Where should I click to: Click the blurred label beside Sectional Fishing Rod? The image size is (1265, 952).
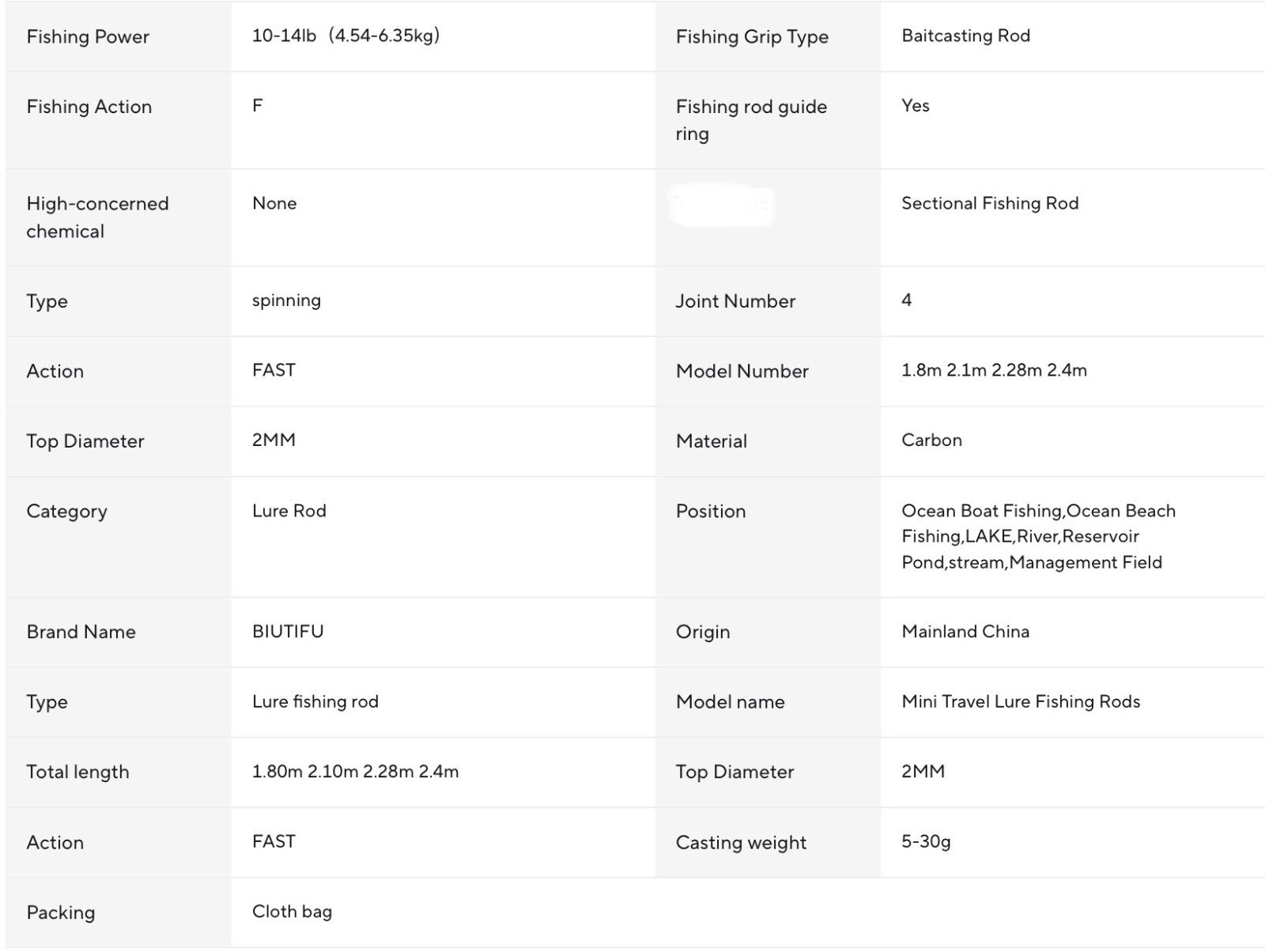(x=721, y=206)
